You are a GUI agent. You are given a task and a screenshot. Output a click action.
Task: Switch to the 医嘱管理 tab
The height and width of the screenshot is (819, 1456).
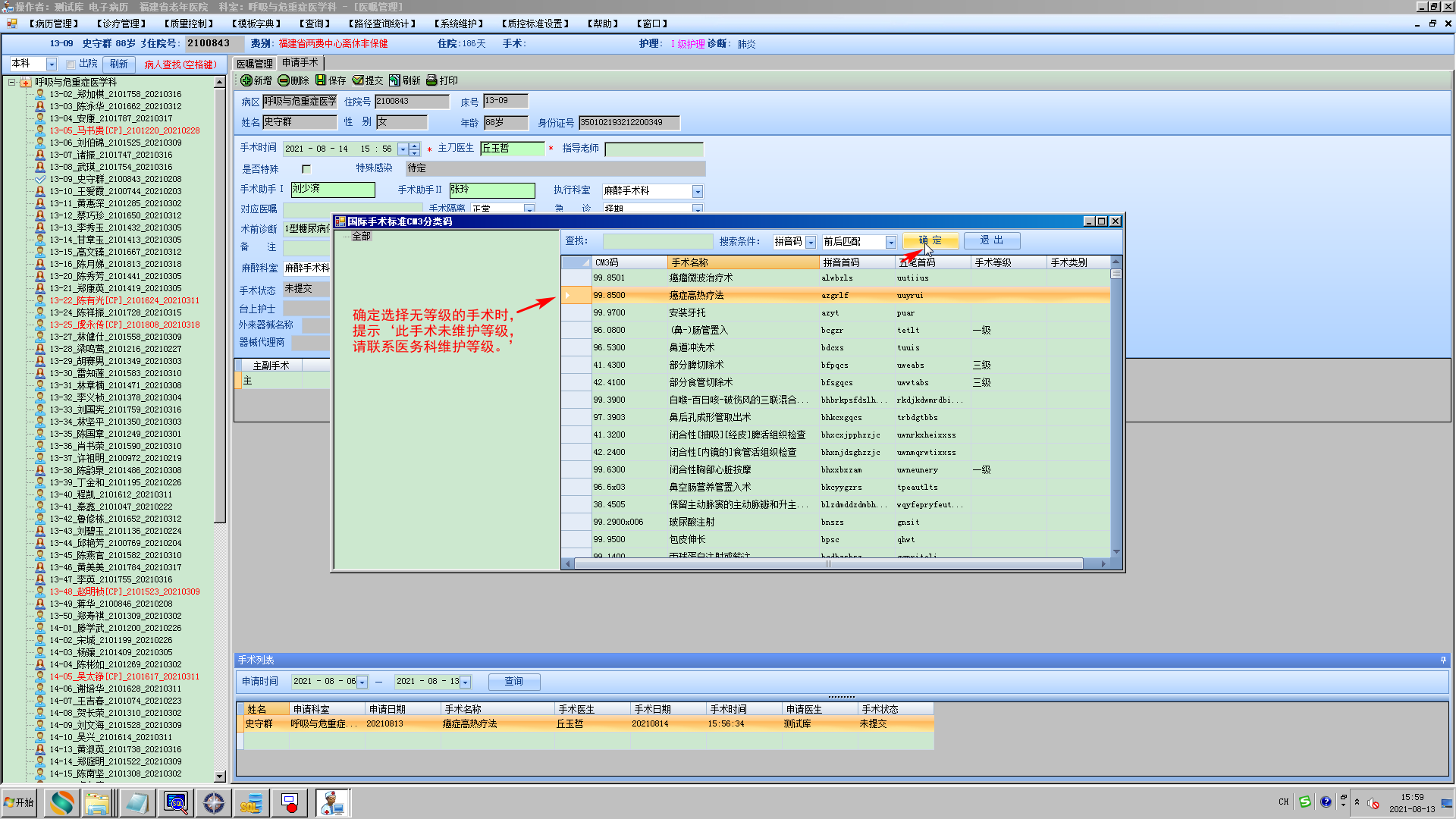coord(254,64)
